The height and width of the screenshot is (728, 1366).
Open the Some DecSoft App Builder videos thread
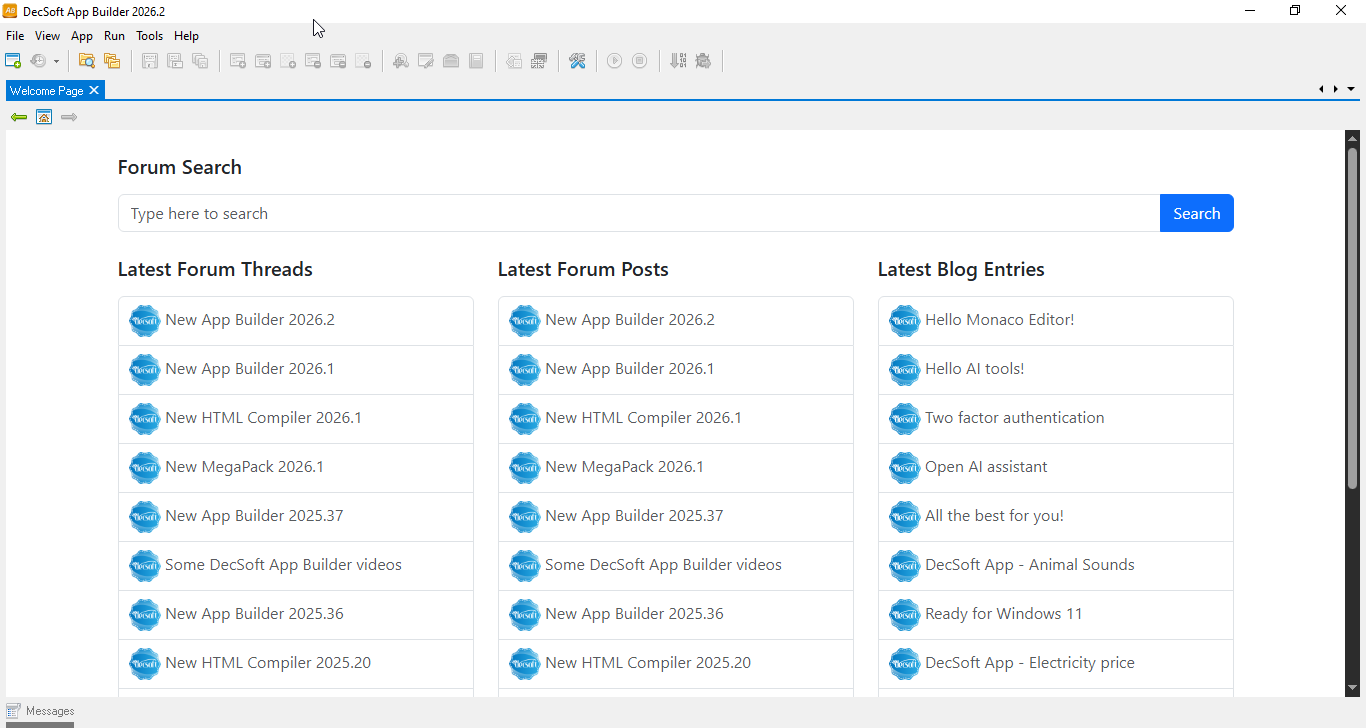(283, 565)
